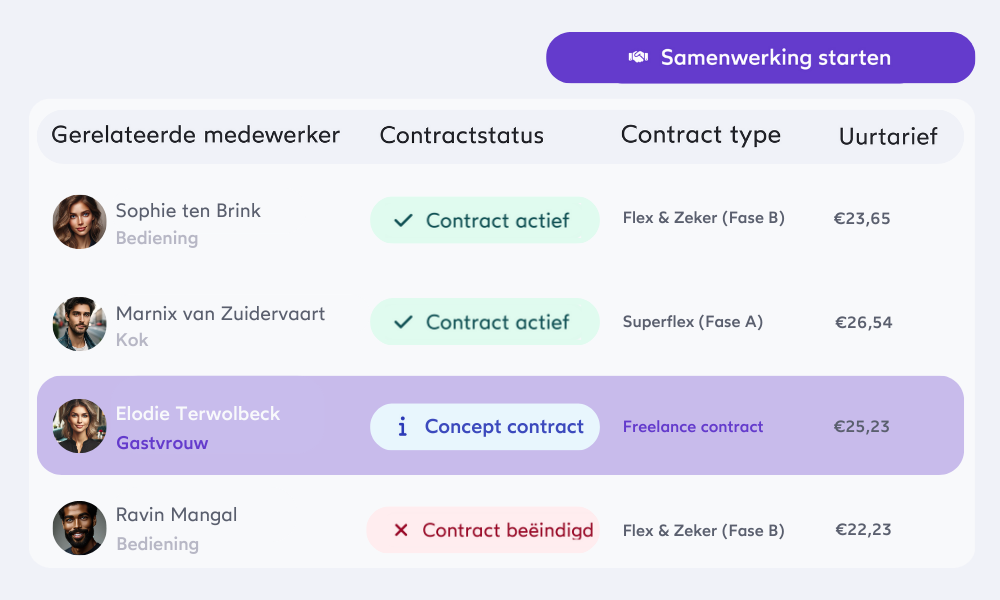Click Ravin Mangal's profile picture
Viewport: 1000px width, 600px height.
pos(79,528)
